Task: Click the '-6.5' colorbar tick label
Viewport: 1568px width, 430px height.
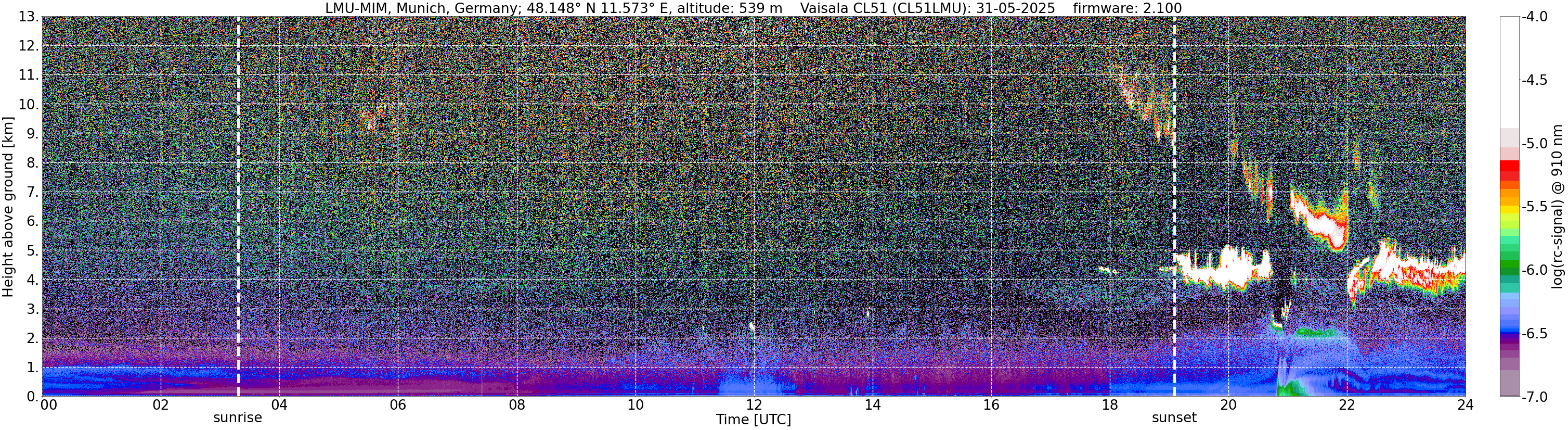Action: pyautogui.click(x=1535, y=333)
